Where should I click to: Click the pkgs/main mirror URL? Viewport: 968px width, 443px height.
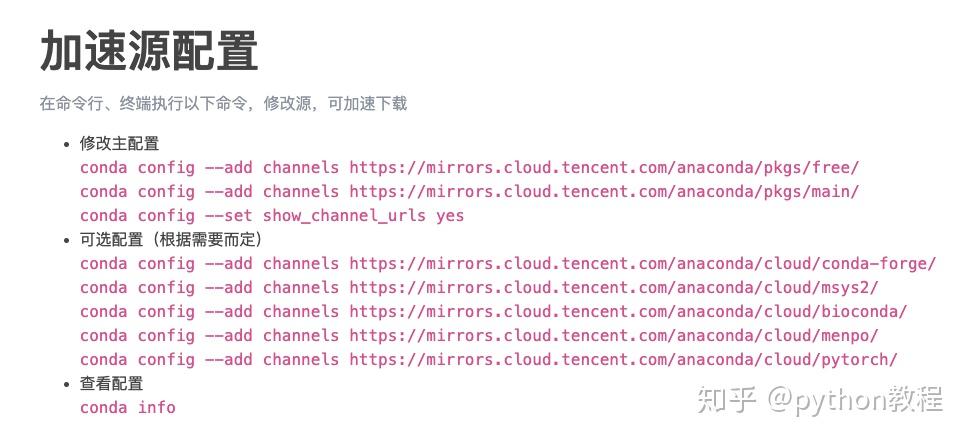[x=604, y=191]
